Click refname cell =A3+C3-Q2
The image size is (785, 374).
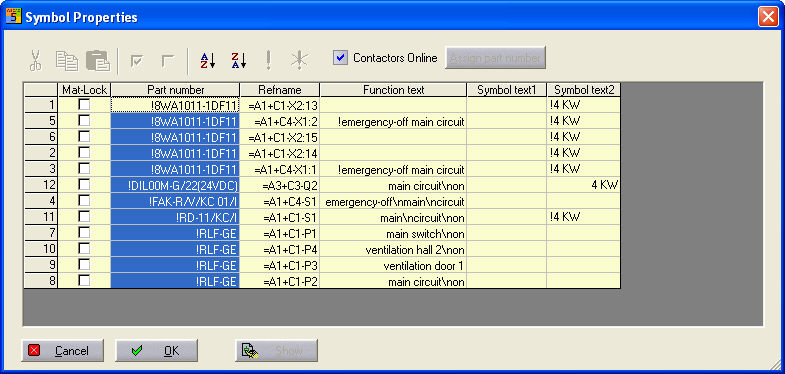(280, 185)
